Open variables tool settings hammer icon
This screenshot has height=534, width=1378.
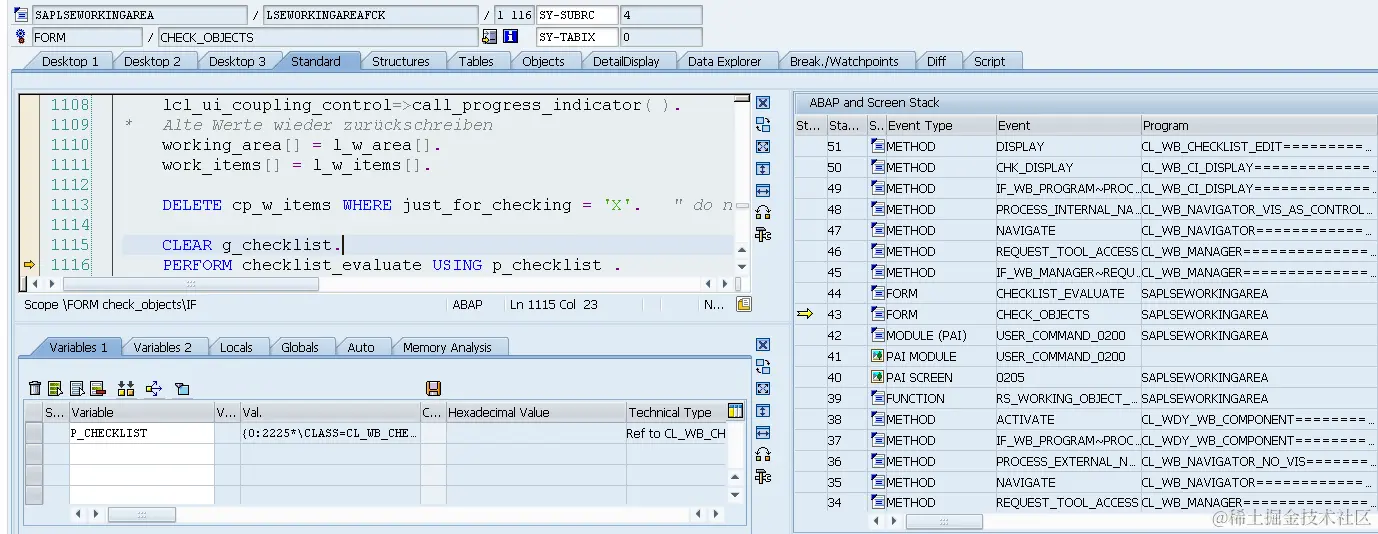pyautogui.click(x=763, y=477)
